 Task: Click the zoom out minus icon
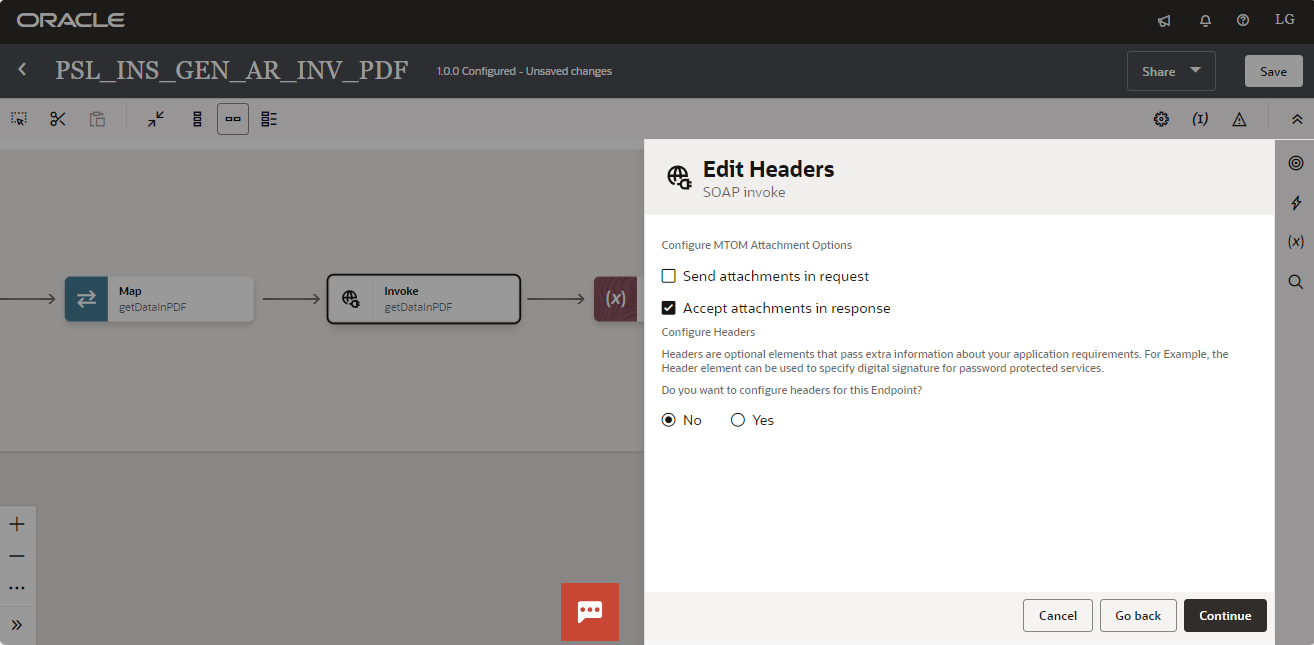click(17, 556)
